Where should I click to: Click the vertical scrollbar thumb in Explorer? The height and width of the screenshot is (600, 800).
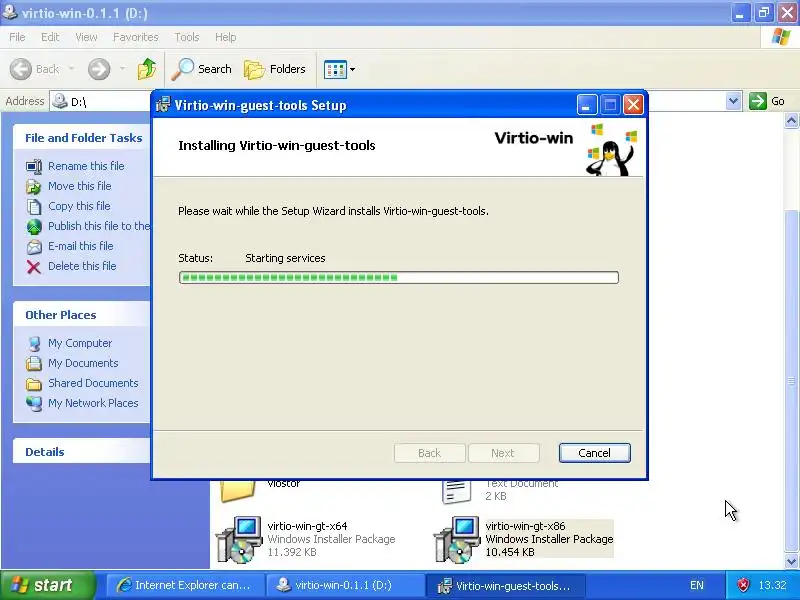pos(791,380)
